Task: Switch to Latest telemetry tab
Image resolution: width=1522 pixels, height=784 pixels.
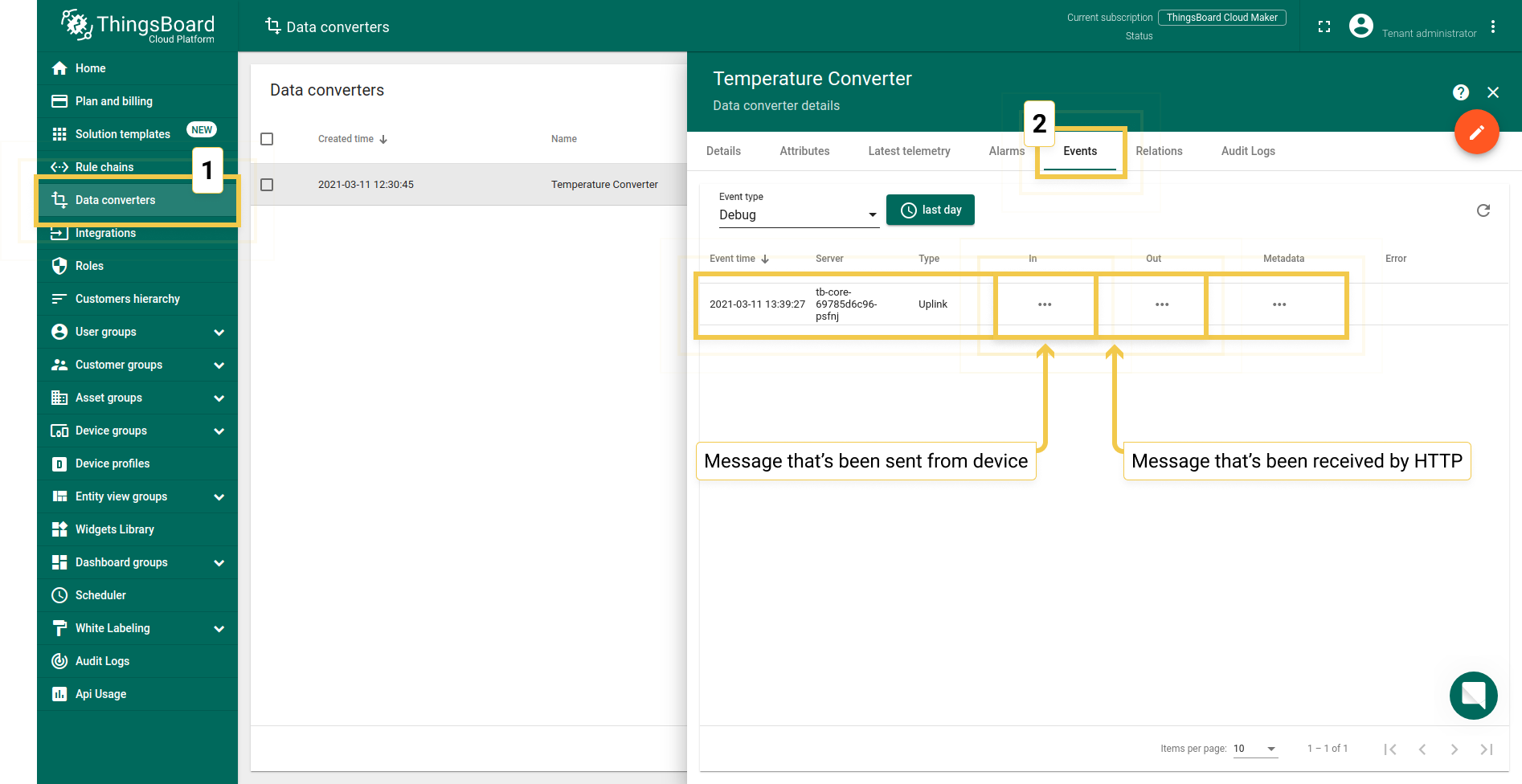Action: click(x=909, y=151)
